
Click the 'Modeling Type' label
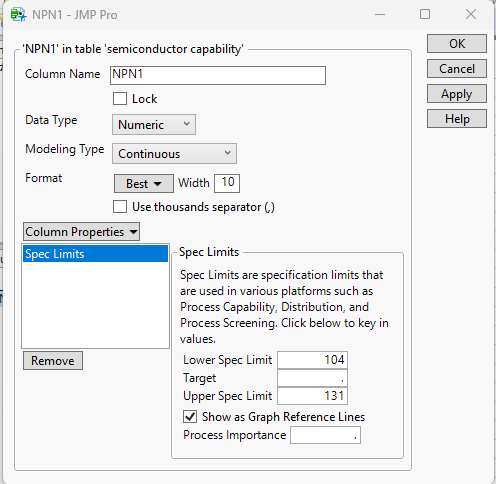point(65,149)
